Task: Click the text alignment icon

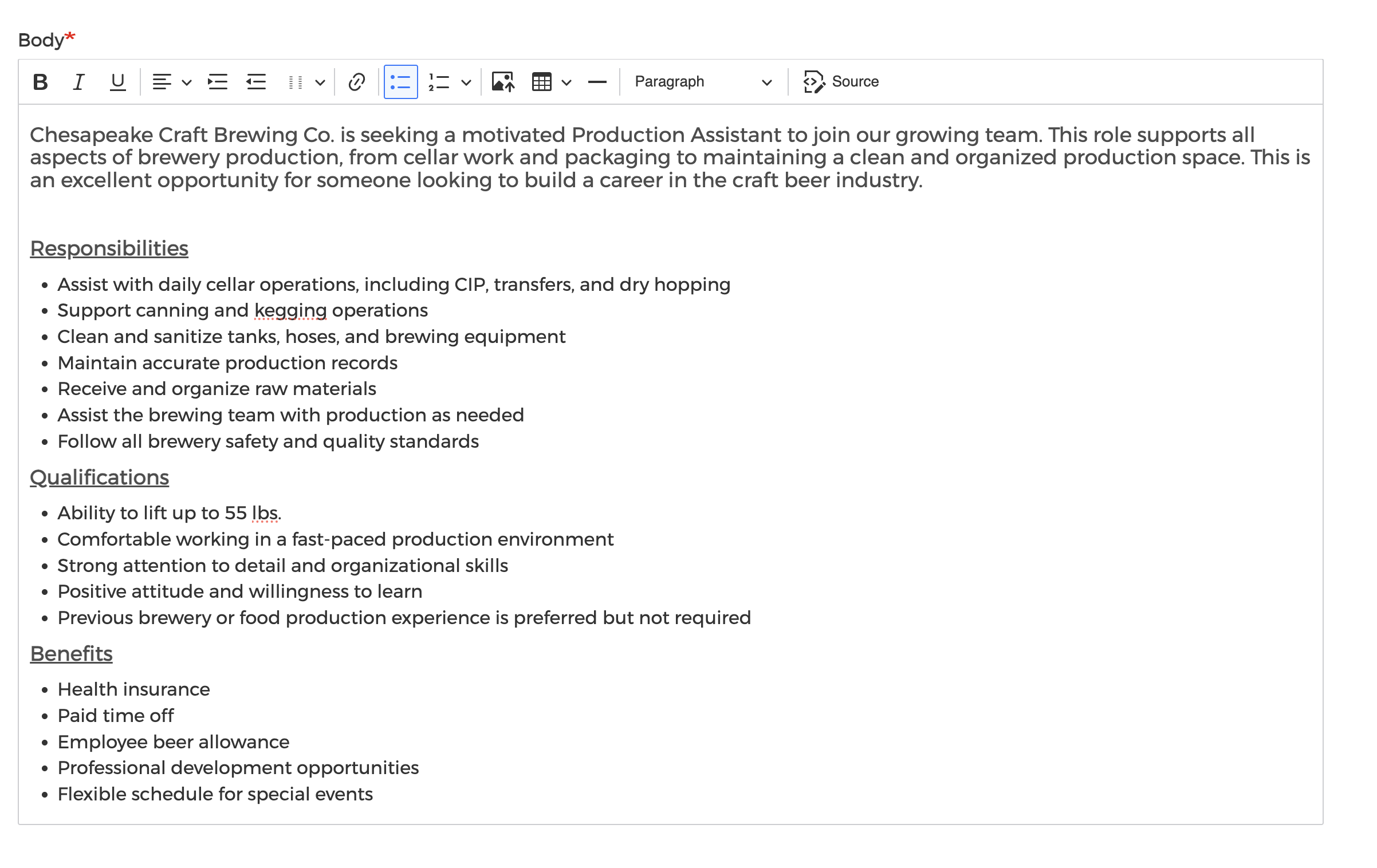Action: [x=162, y=82]
